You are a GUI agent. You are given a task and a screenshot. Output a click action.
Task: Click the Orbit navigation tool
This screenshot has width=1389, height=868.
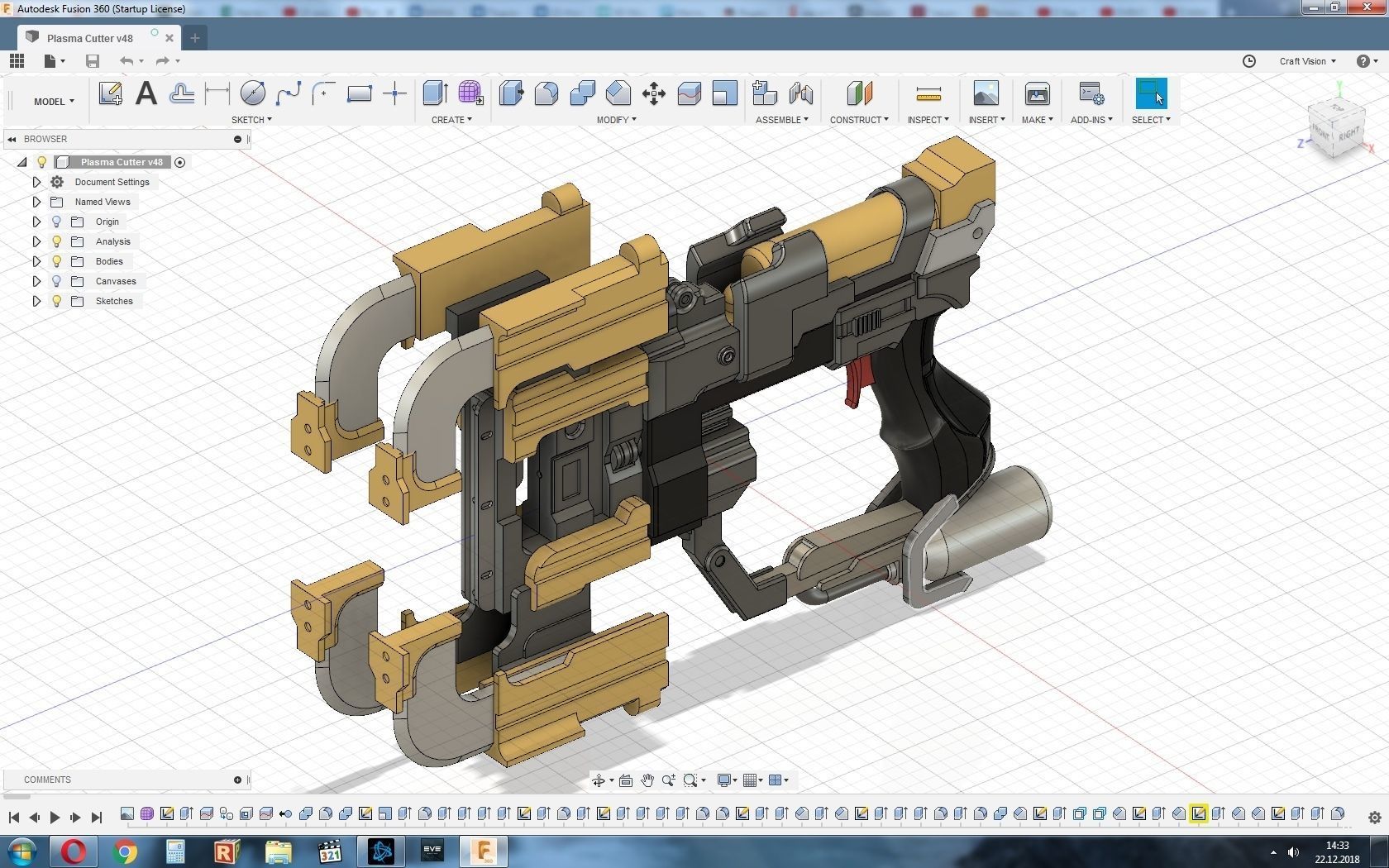[599, 780]
